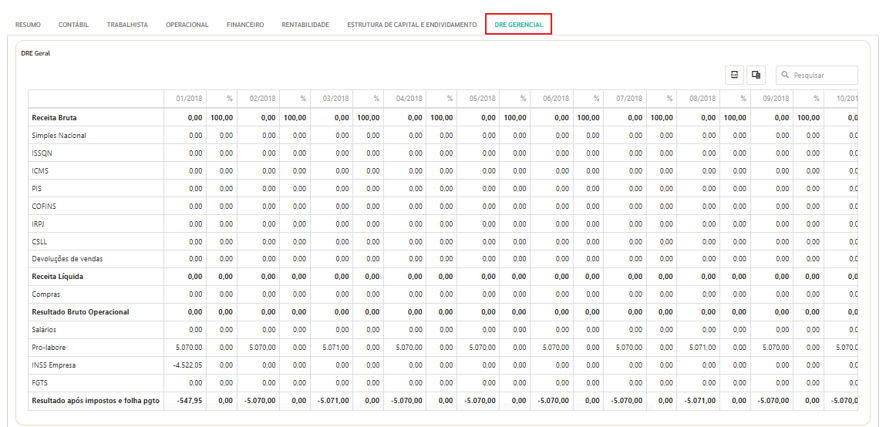This screenshot has height=427, width=886.
Task: Select Resultado após impostos e folha pgto row
Action: (x=95, y=400)
